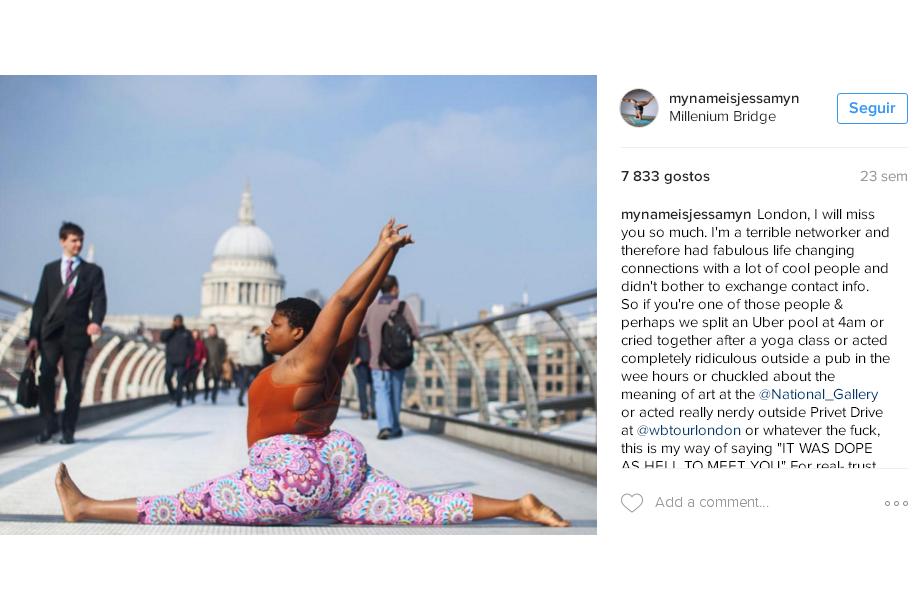
Task: Open the three-dot more options menu
Action: coord(896,503)
